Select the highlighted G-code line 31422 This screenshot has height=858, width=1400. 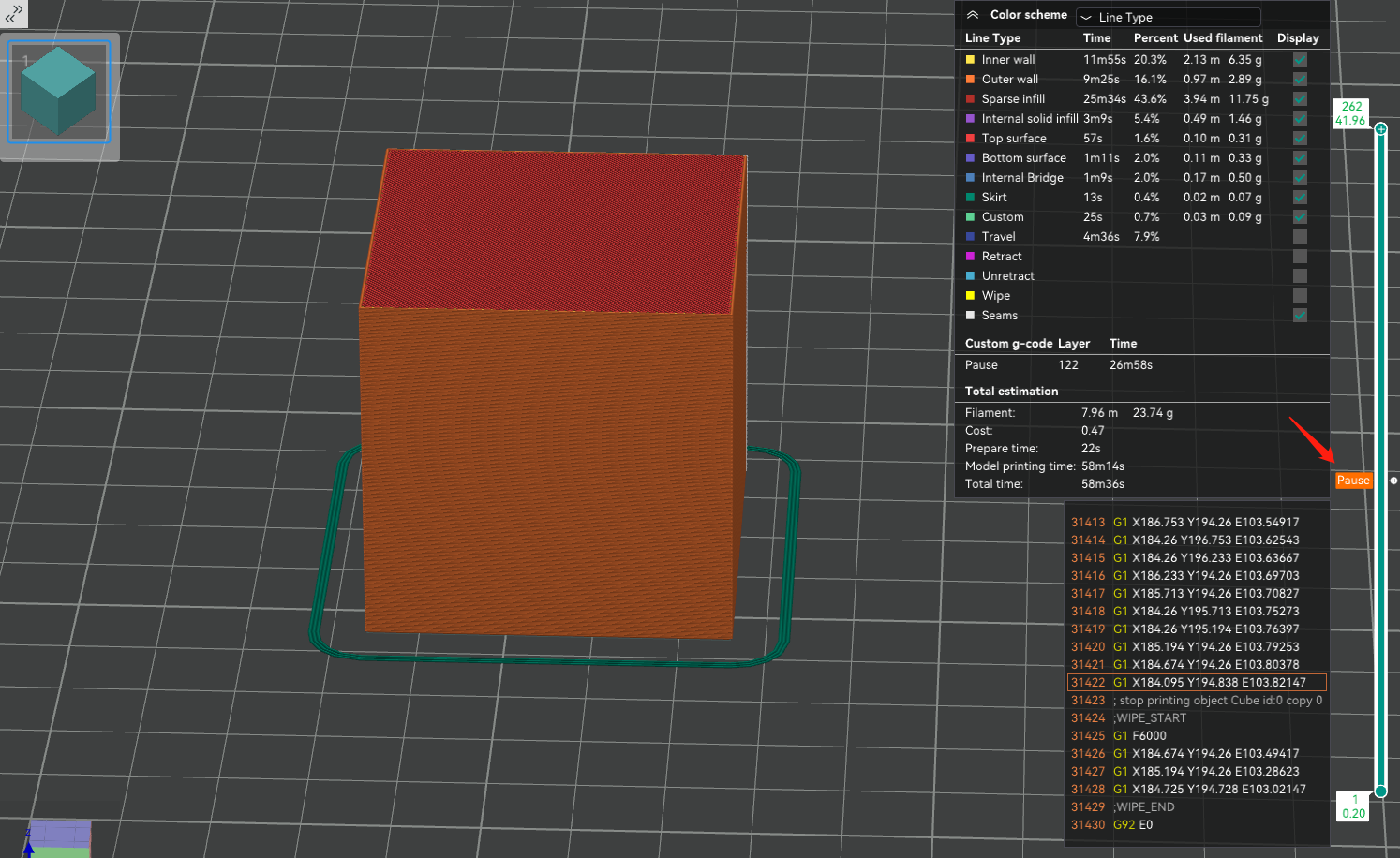[1197, 683]
